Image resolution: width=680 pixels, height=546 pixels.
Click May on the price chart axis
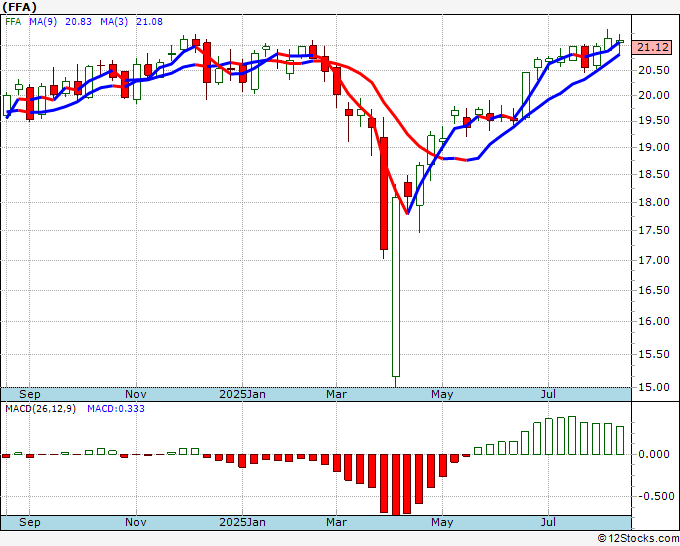click(442, 395)
